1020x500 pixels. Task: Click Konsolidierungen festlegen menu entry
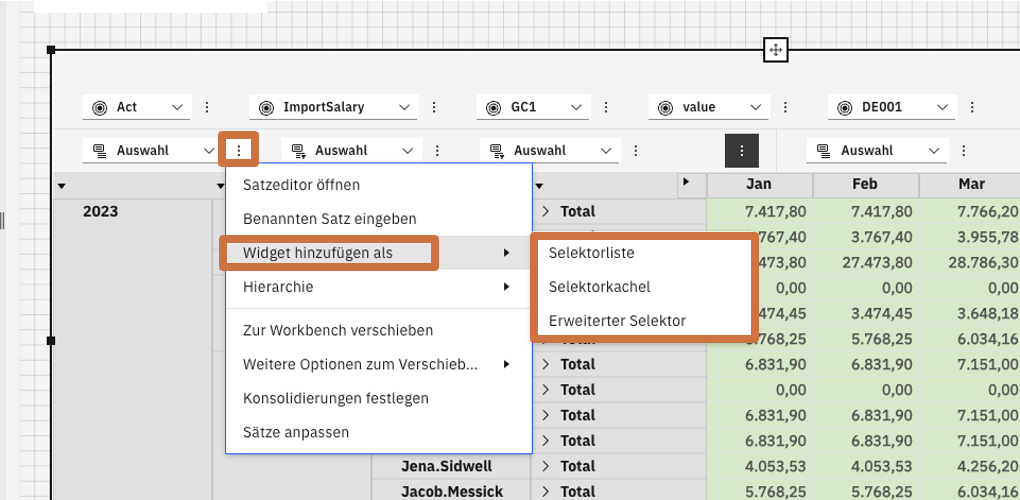(x=335, y=398)
